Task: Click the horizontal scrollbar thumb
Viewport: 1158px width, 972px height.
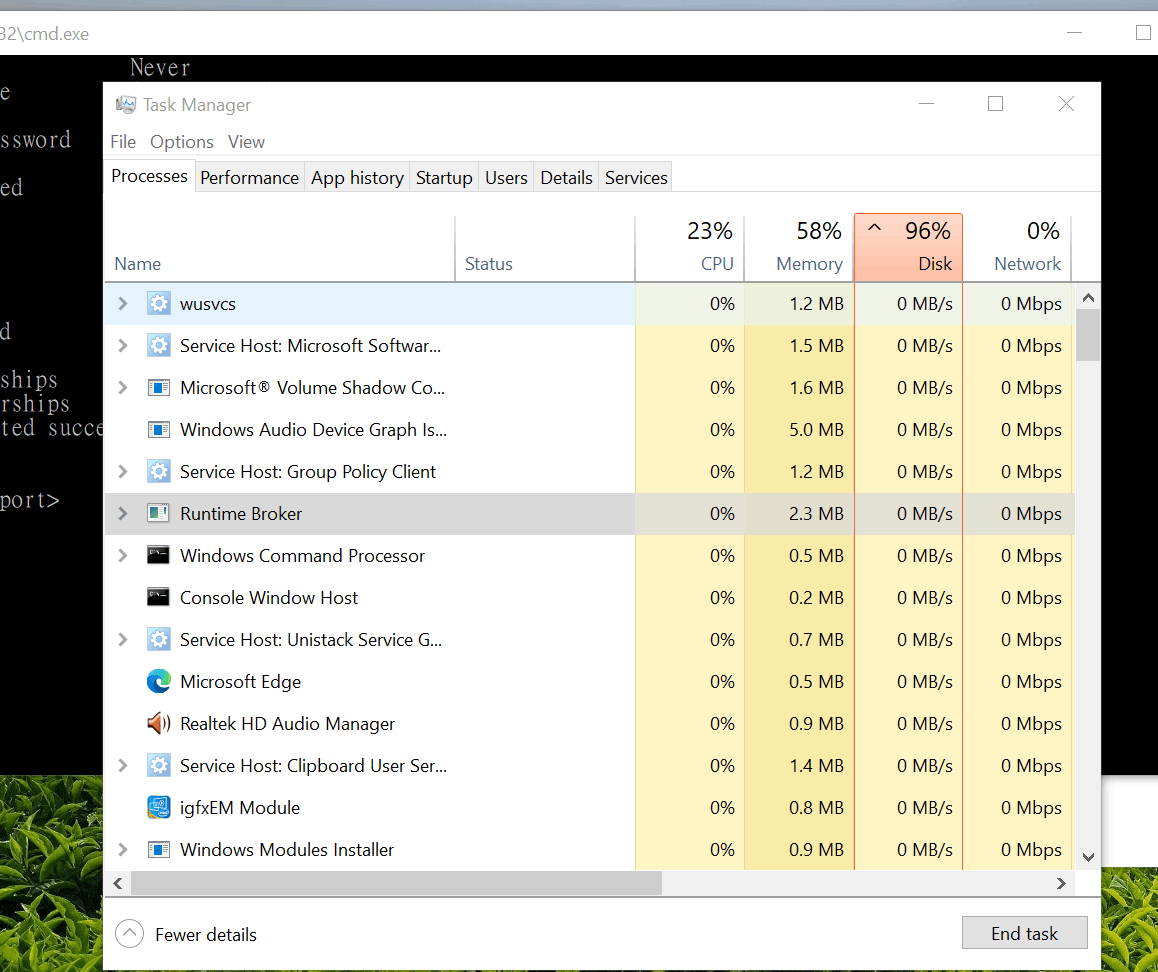Action: pos(397,883)
